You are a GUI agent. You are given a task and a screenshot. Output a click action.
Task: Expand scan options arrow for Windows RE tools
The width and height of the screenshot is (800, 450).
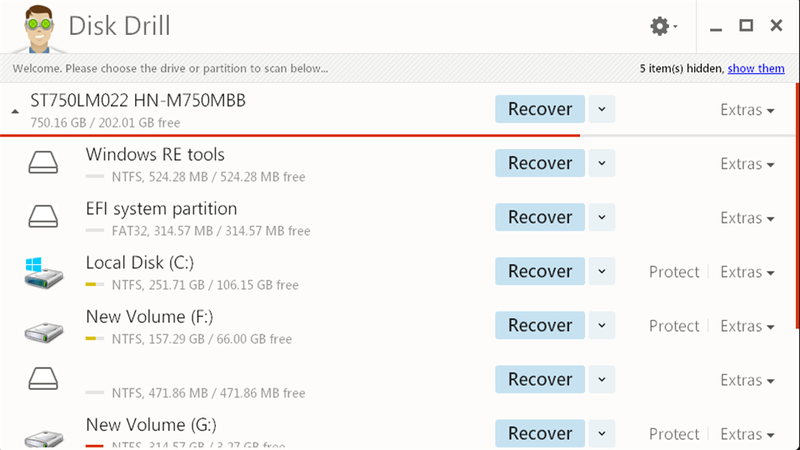(x=601, y=163)
